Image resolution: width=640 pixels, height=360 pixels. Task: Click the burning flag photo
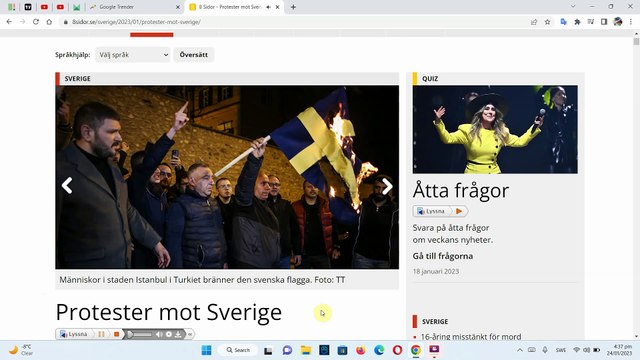click(227, 177)
